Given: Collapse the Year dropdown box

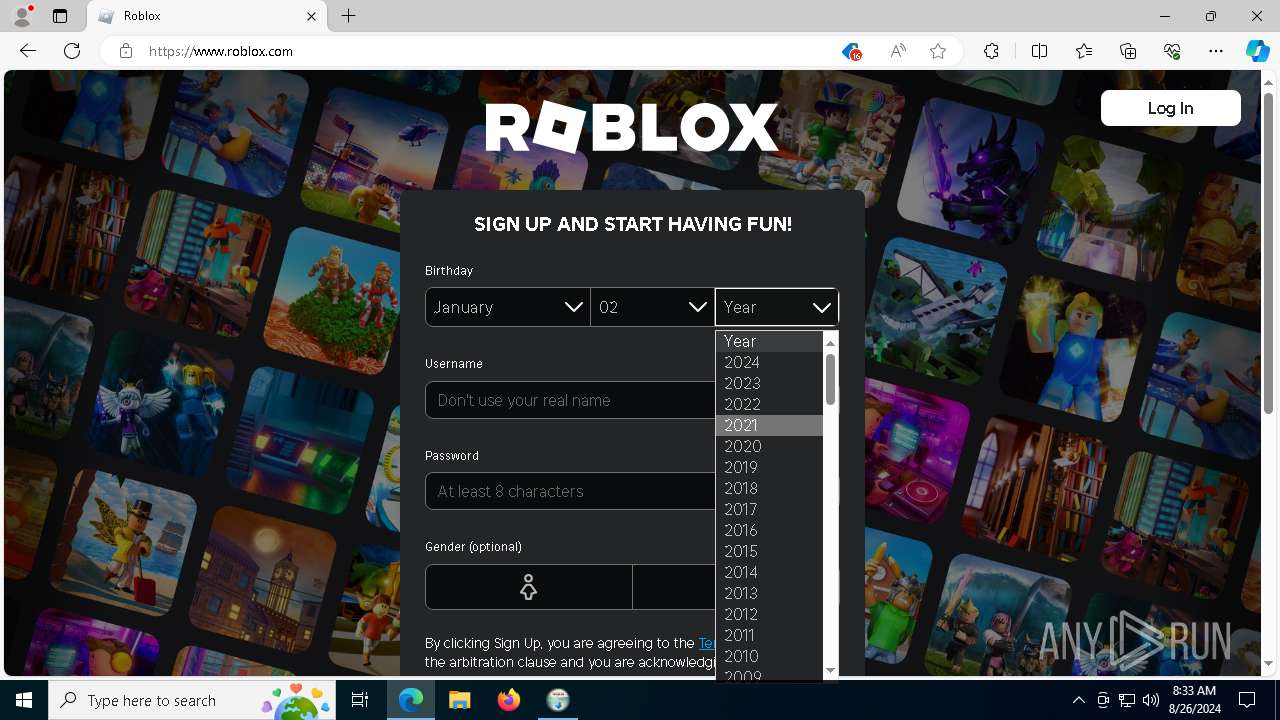Looking at the screenshot, I should pyautogui.click(x=777, y=307).
